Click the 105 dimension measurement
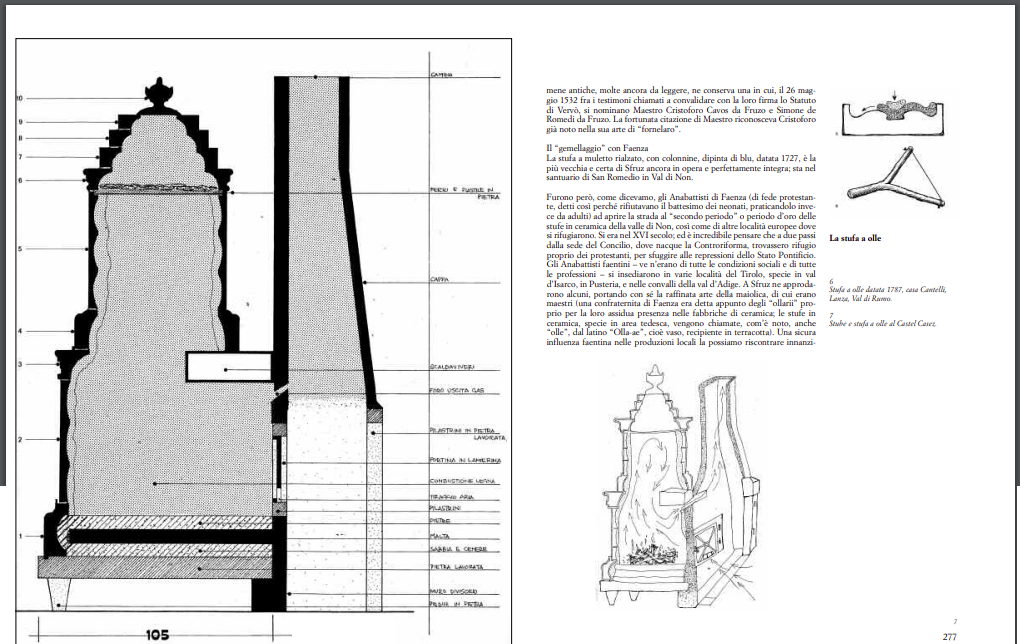Image resolution: width=1020 pixels, height=644 pixels. (157, 633)
